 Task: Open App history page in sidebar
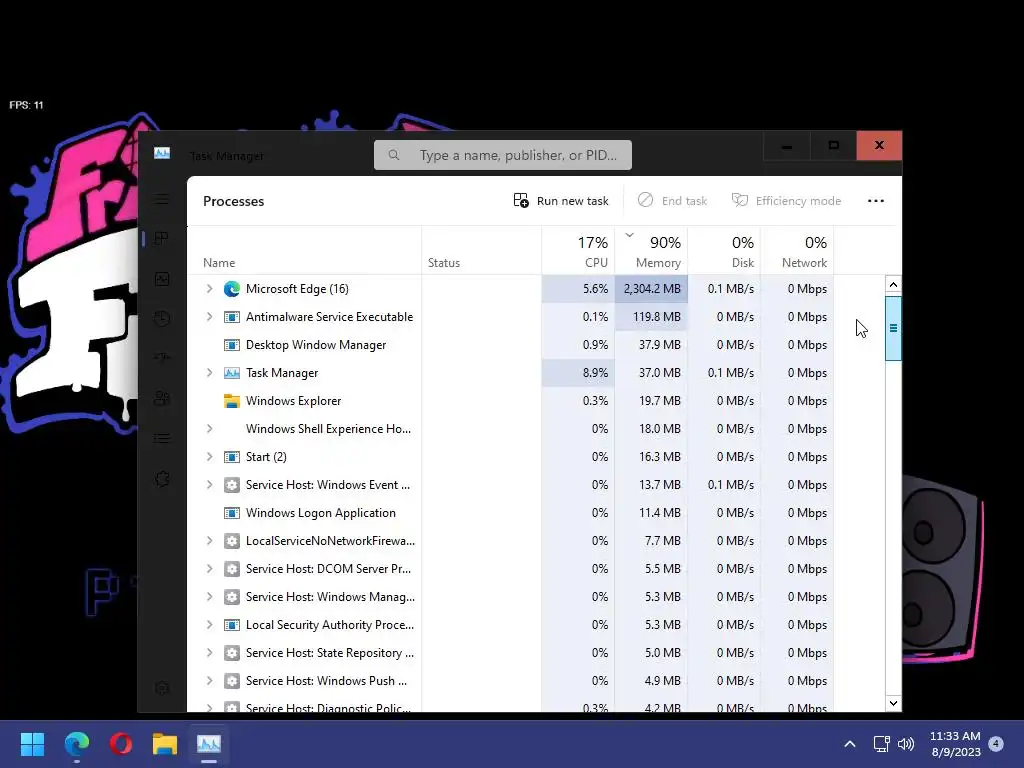pyautogui.click(x=162, y=319)
